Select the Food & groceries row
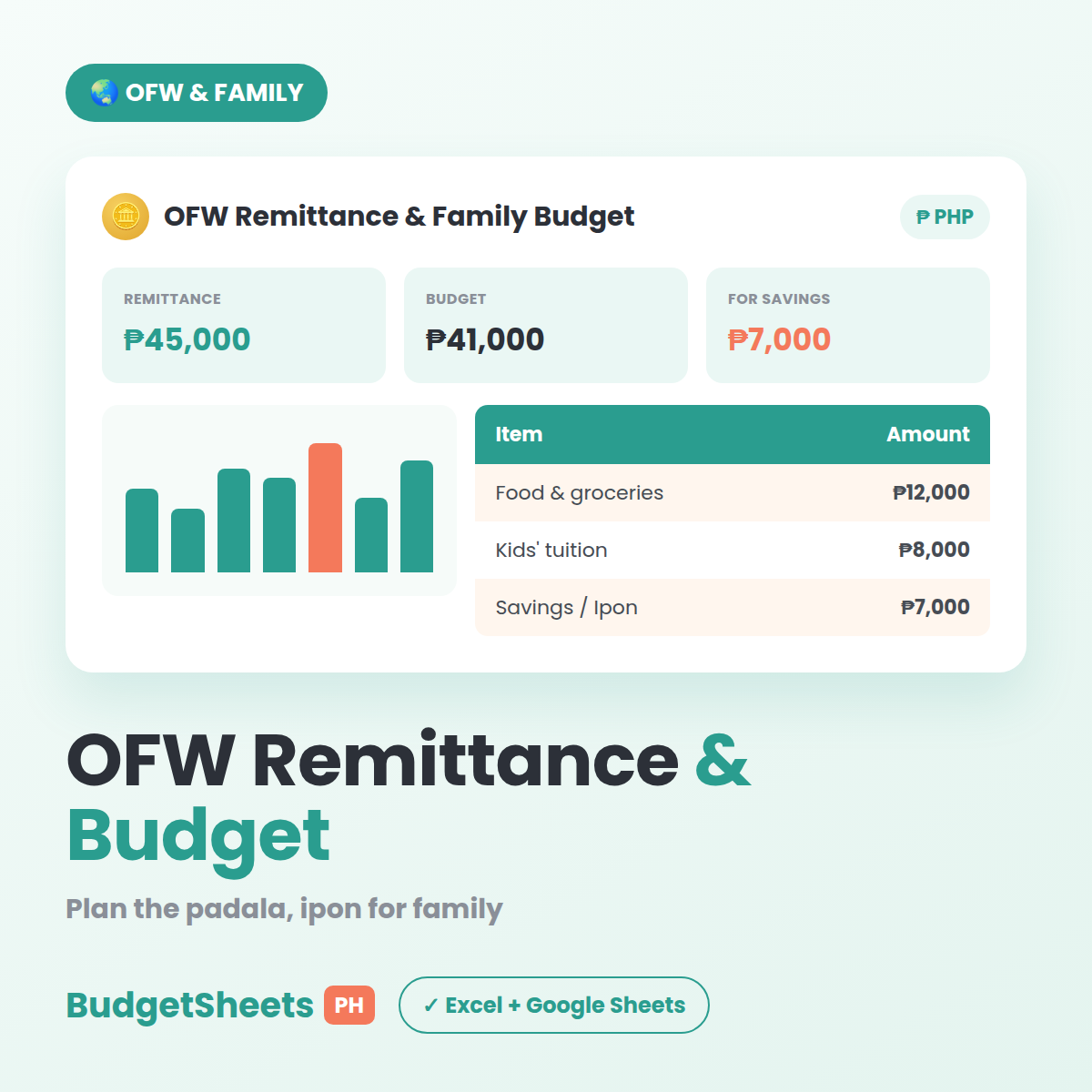Screen dimensions: 1092x1092 (x=733, y=492)
